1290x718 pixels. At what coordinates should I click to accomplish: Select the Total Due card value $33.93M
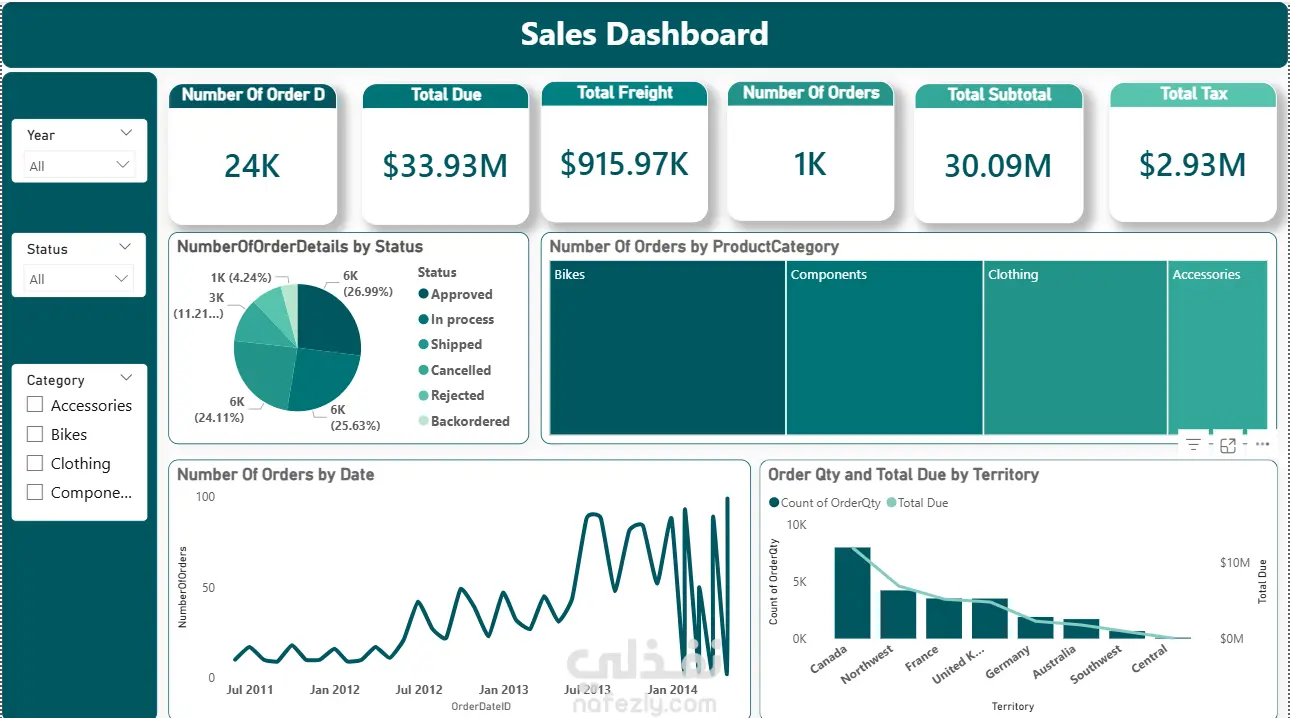tap(445, 166)
